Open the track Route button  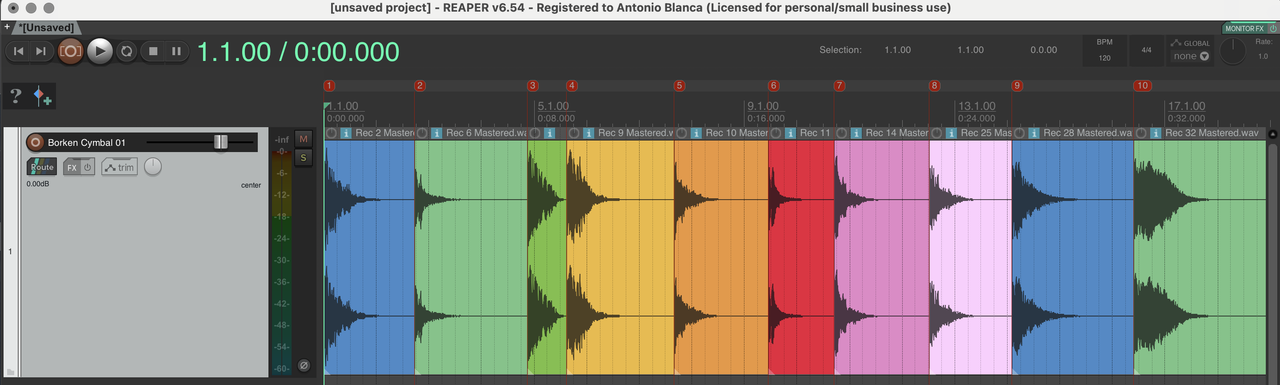[42, 167]
